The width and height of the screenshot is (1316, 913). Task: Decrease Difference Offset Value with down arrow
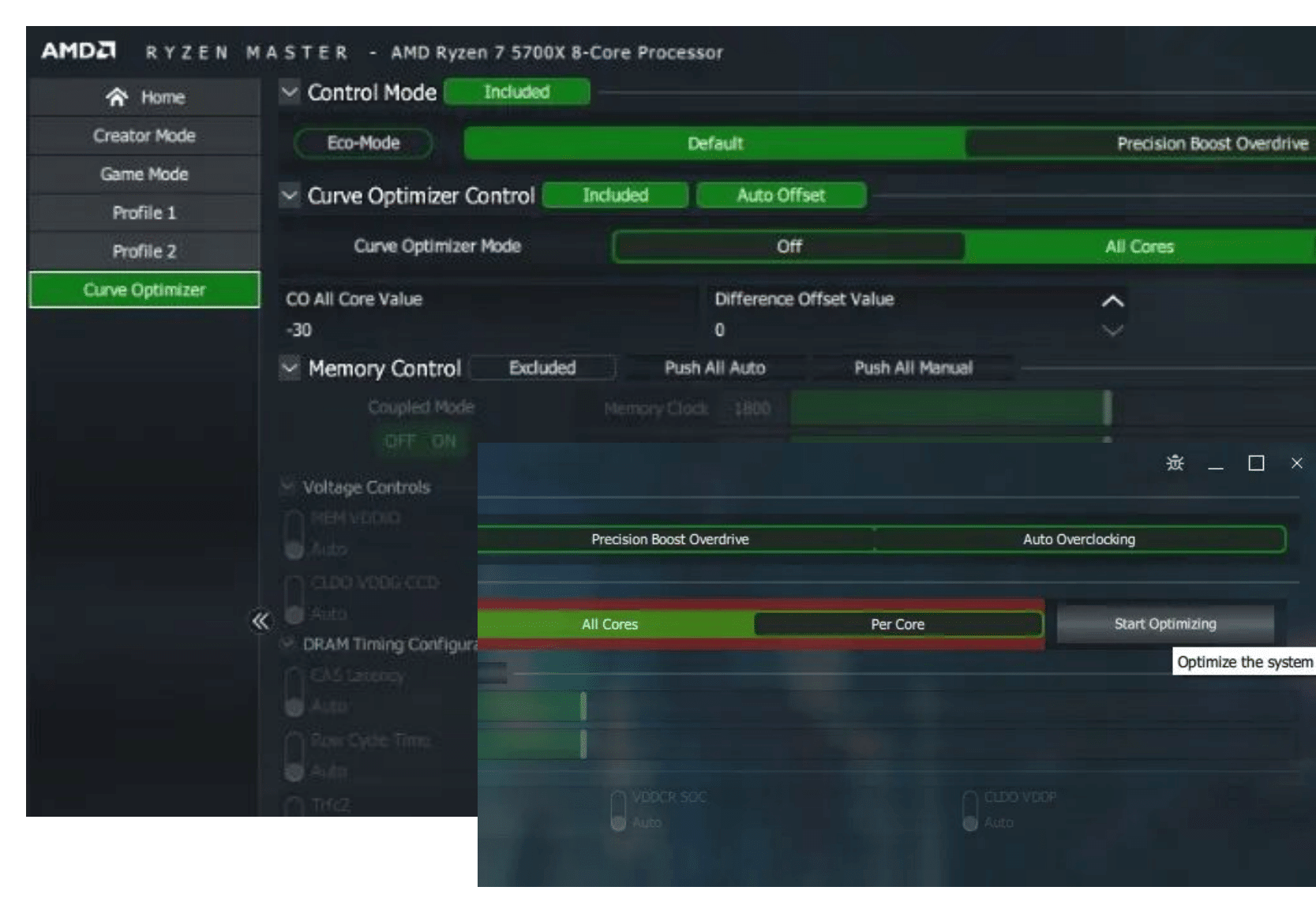1112,330
